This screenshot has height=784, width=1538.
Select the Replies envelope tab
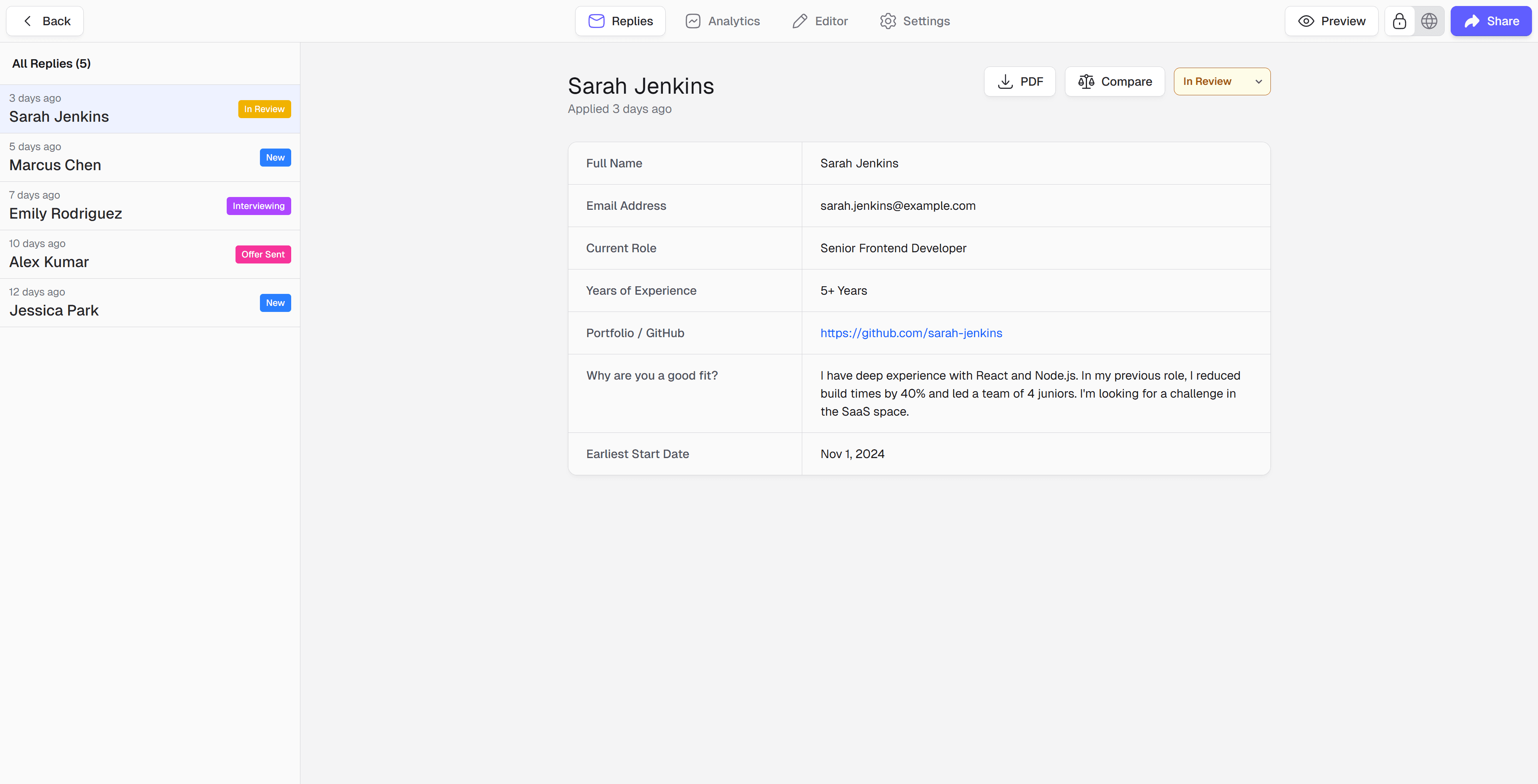[620, 21]
